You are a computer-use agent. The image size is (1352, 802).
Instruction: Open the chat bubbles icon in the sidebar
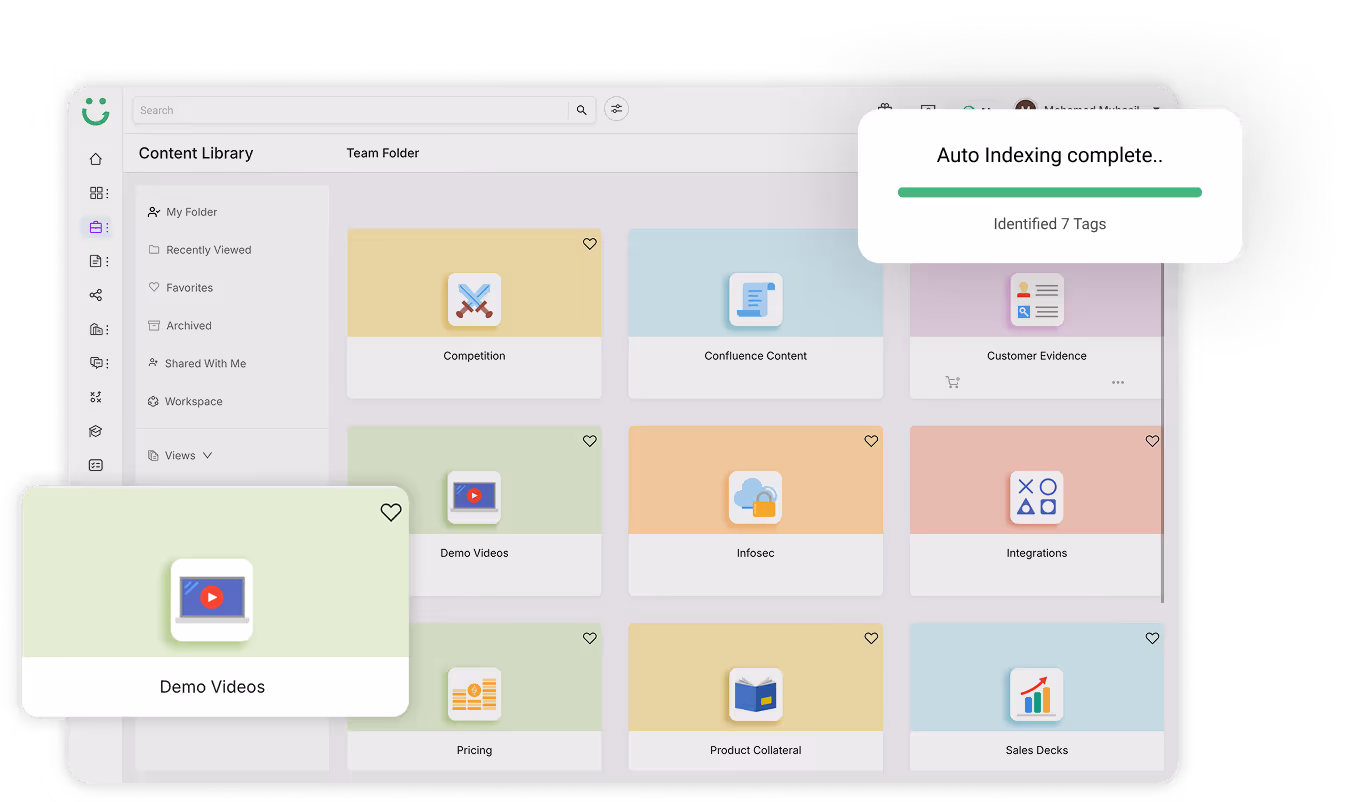96,363
